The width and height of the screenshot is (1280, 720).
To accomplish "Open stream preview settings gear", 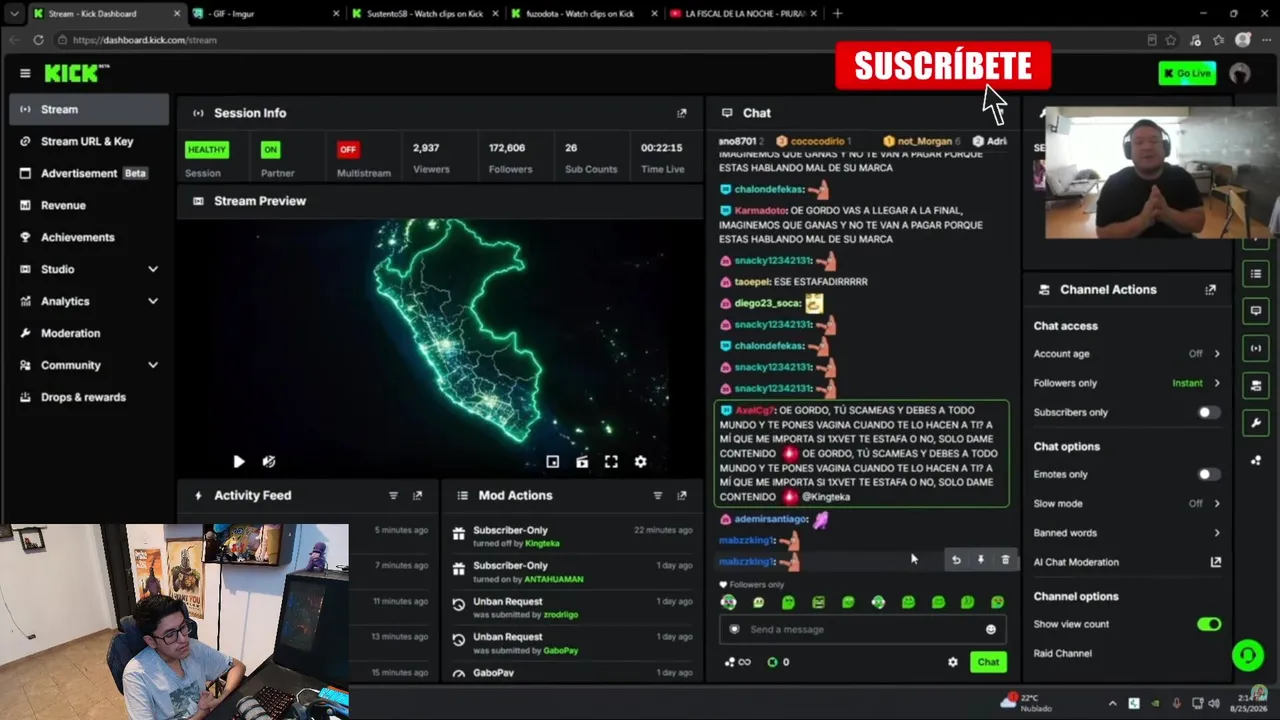I will point(640,461).
